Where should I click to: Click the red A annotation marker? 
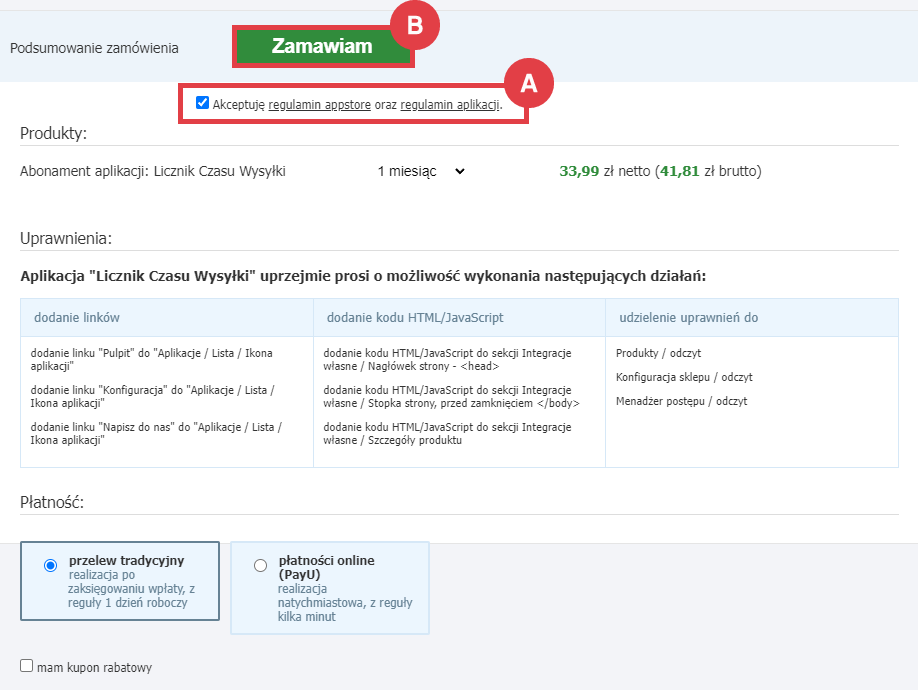(x=528, y=84)
